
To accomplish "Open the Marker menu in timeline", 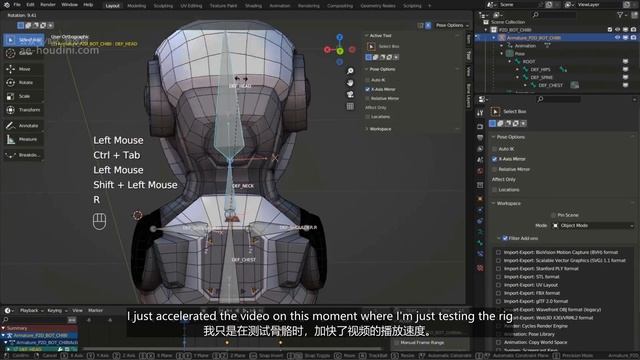I will 96,311.
